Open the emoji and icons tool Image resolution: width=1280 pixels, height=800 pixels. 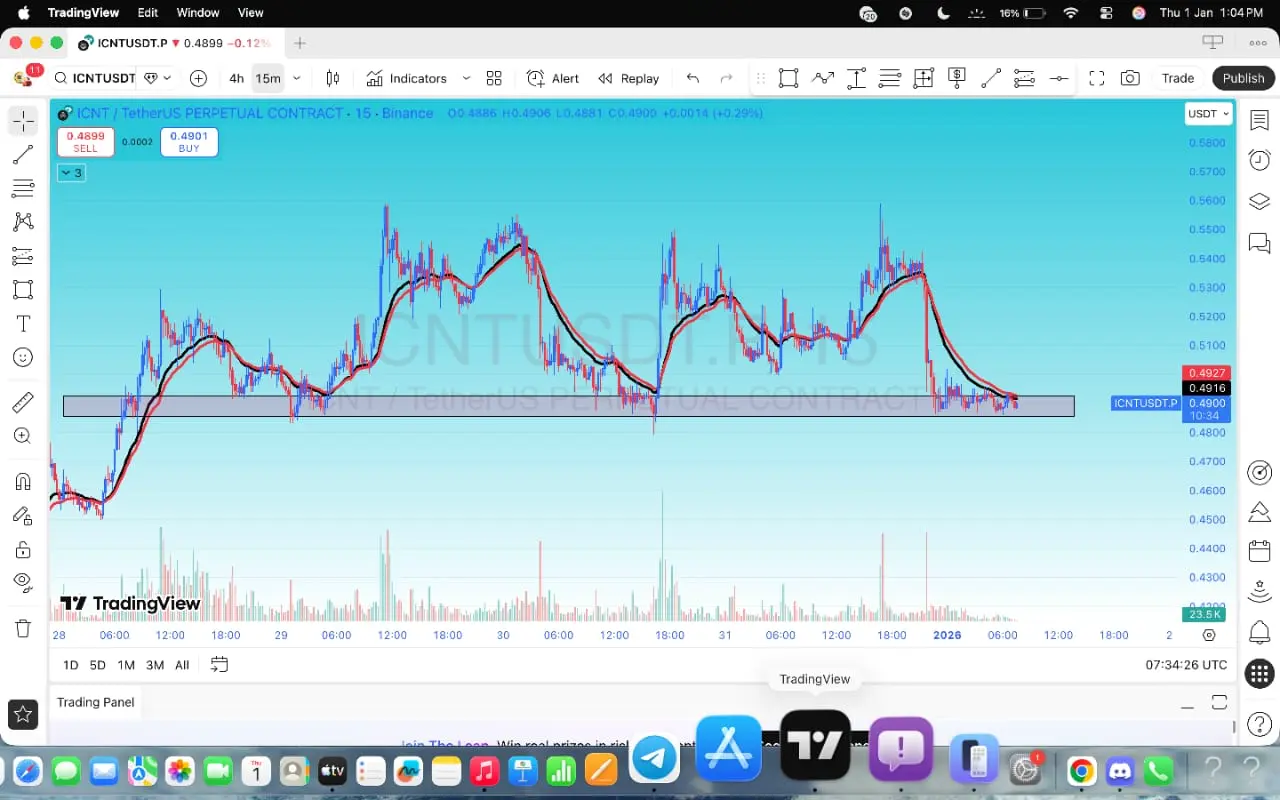[23, 357]
